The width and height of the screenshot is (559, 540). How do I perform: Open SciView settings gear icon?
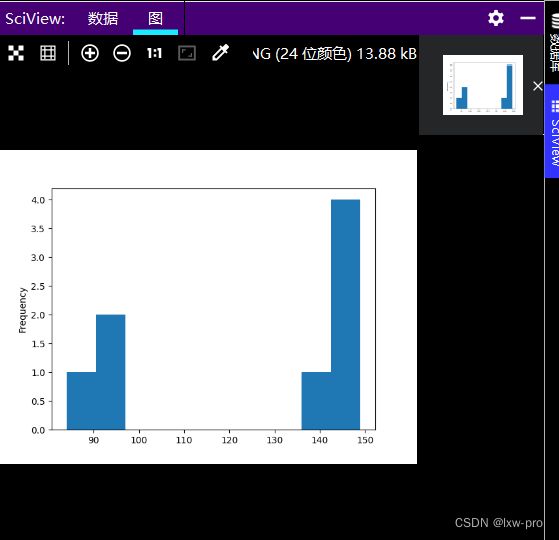click(x=496, y=18)
